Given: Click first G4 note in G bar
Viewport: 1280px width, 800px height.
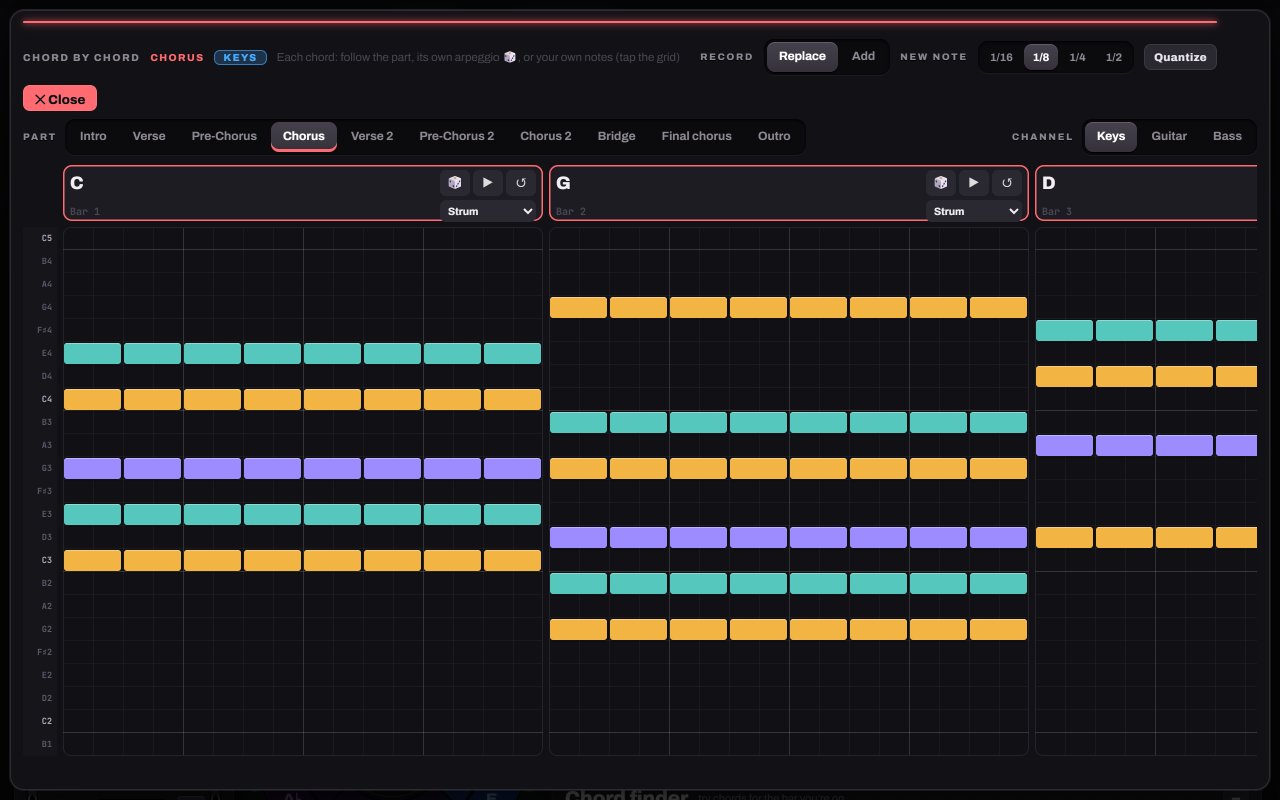Looking at the screenshot, I should tap(578, 307).
